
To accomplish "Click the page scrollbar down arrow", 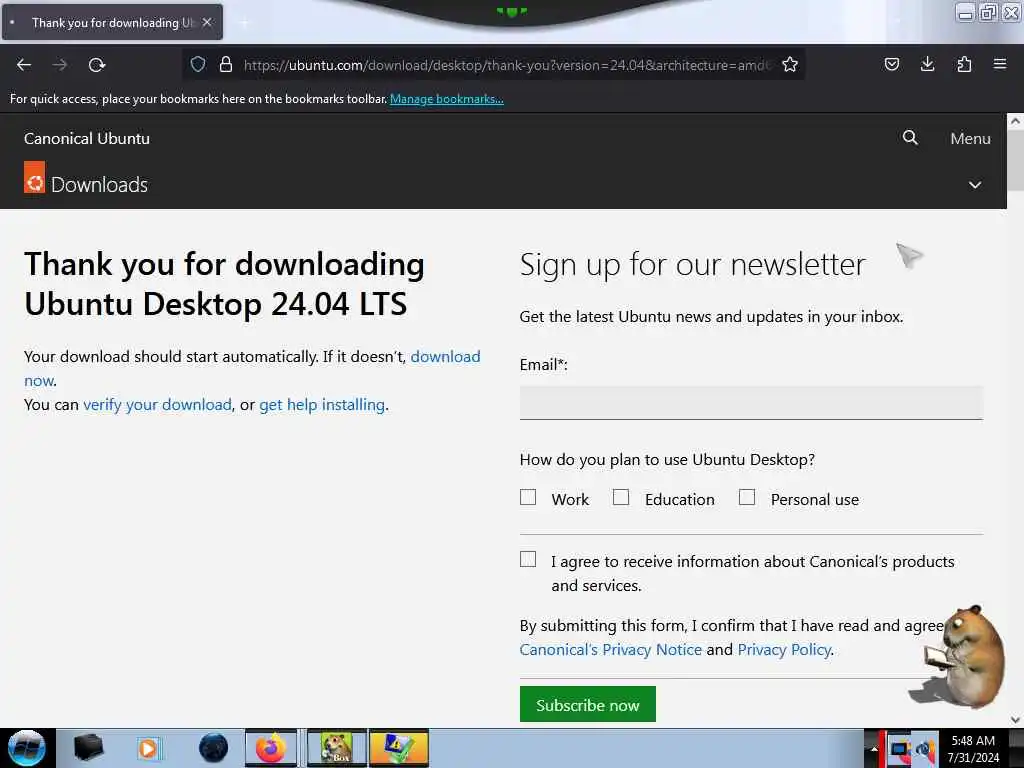I will (x=1015, y=720).
